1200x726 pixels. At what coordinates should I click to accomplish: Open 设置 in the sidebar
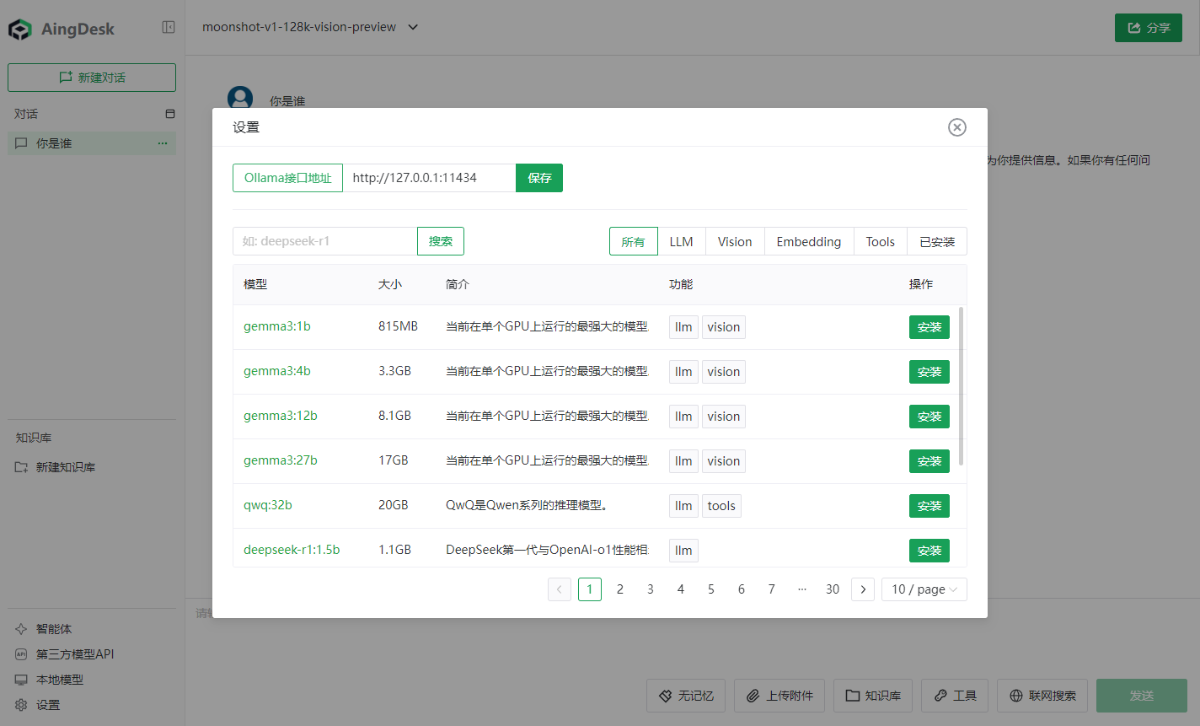tap(38, 704)
